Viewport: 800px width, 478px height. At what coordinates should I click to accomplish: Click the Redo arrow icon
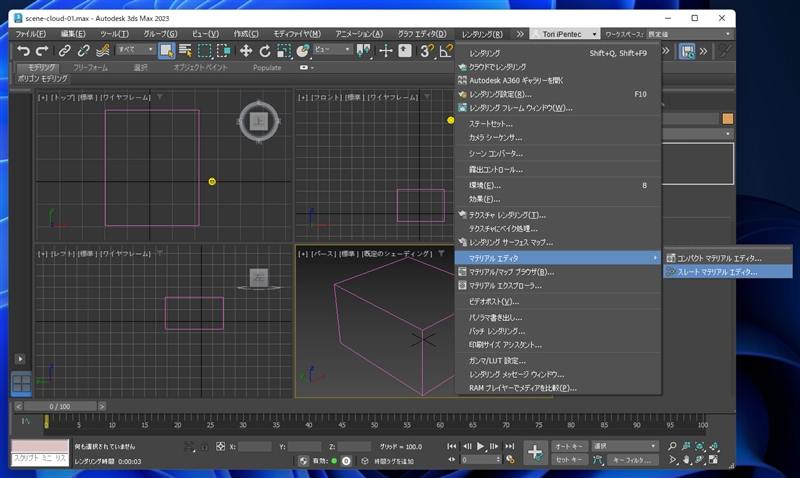point(42,51)
